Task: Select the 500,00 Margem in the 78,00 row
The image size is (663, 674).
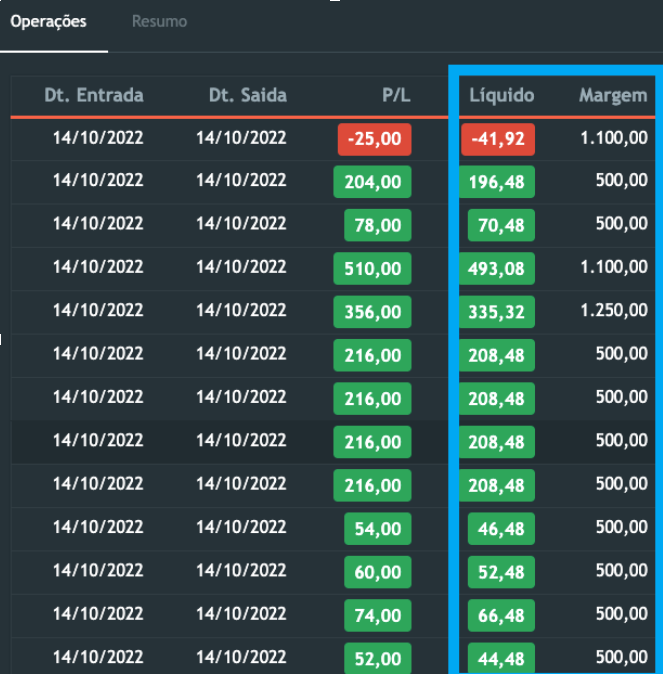Action: pyautogui.click(x=622, y=223)
